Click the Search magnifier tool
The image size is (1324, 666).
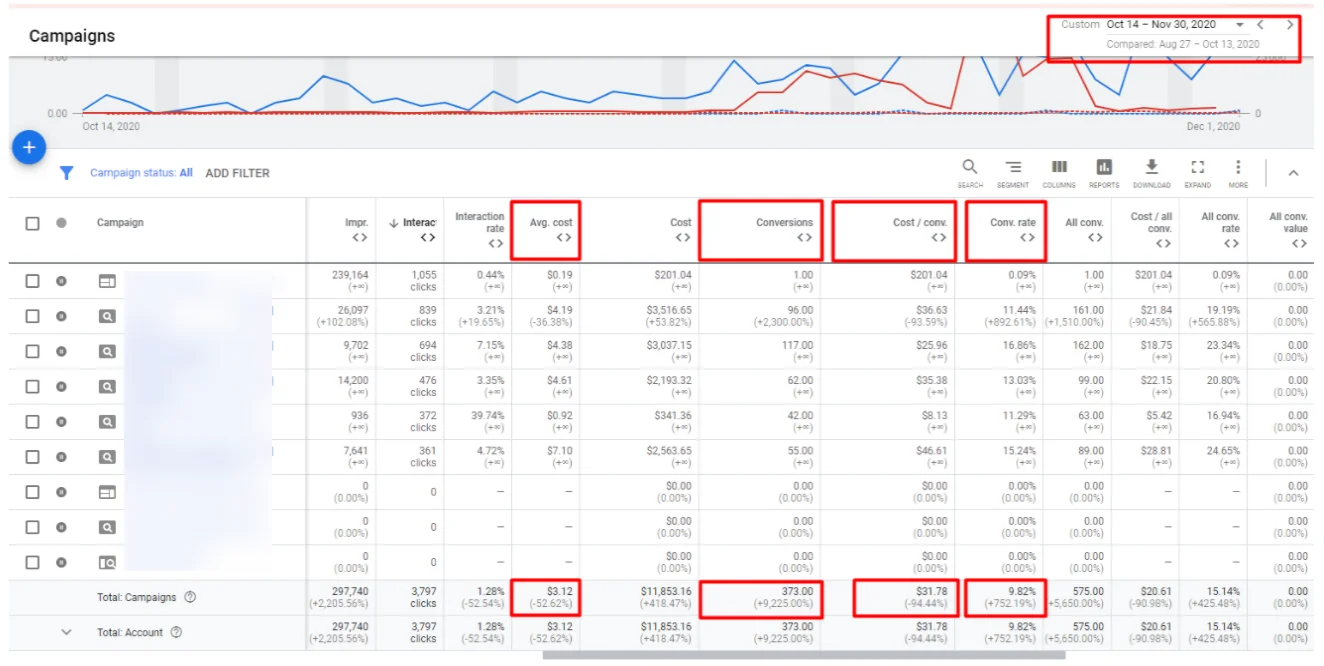tap(969, 171)
